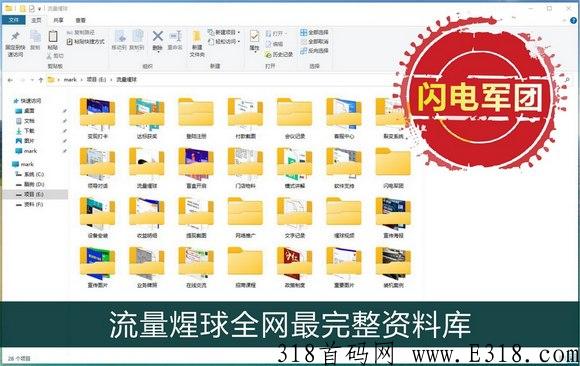The width and height of the screenshot is (580, 366).
Task: Click Invert selection (反向选择)
Action: (x=314, y=51)
